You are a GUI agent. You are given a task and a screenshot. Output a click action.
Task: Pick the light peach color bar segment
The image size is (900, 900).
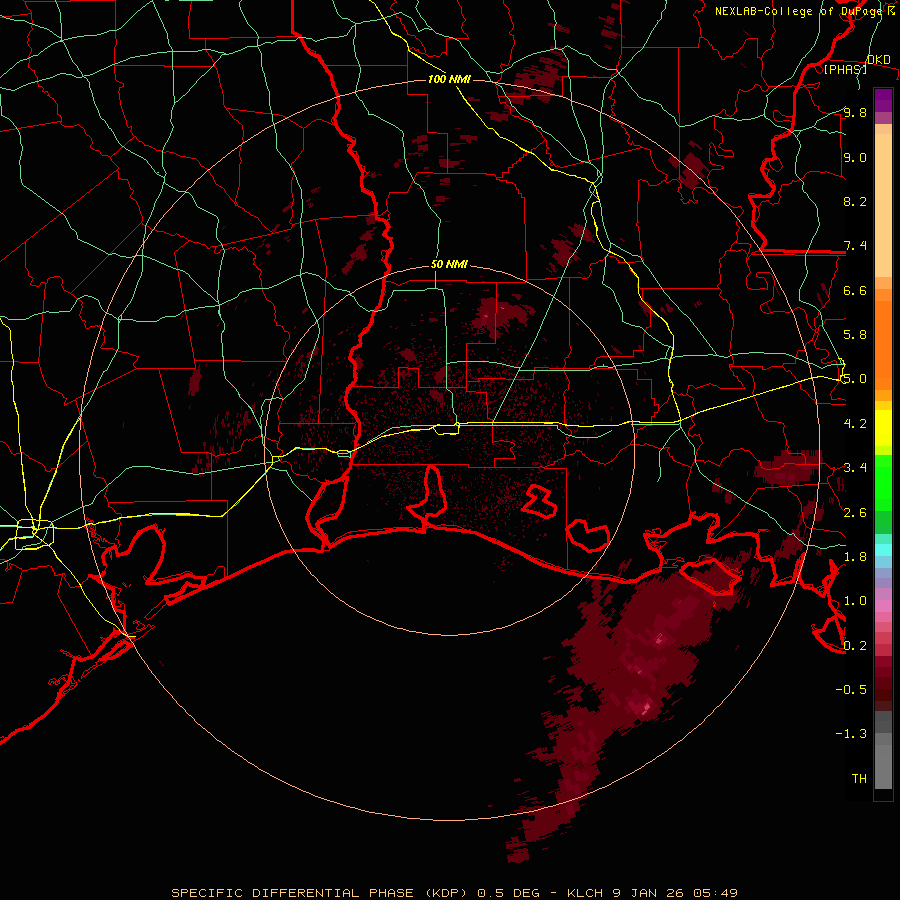883,205
